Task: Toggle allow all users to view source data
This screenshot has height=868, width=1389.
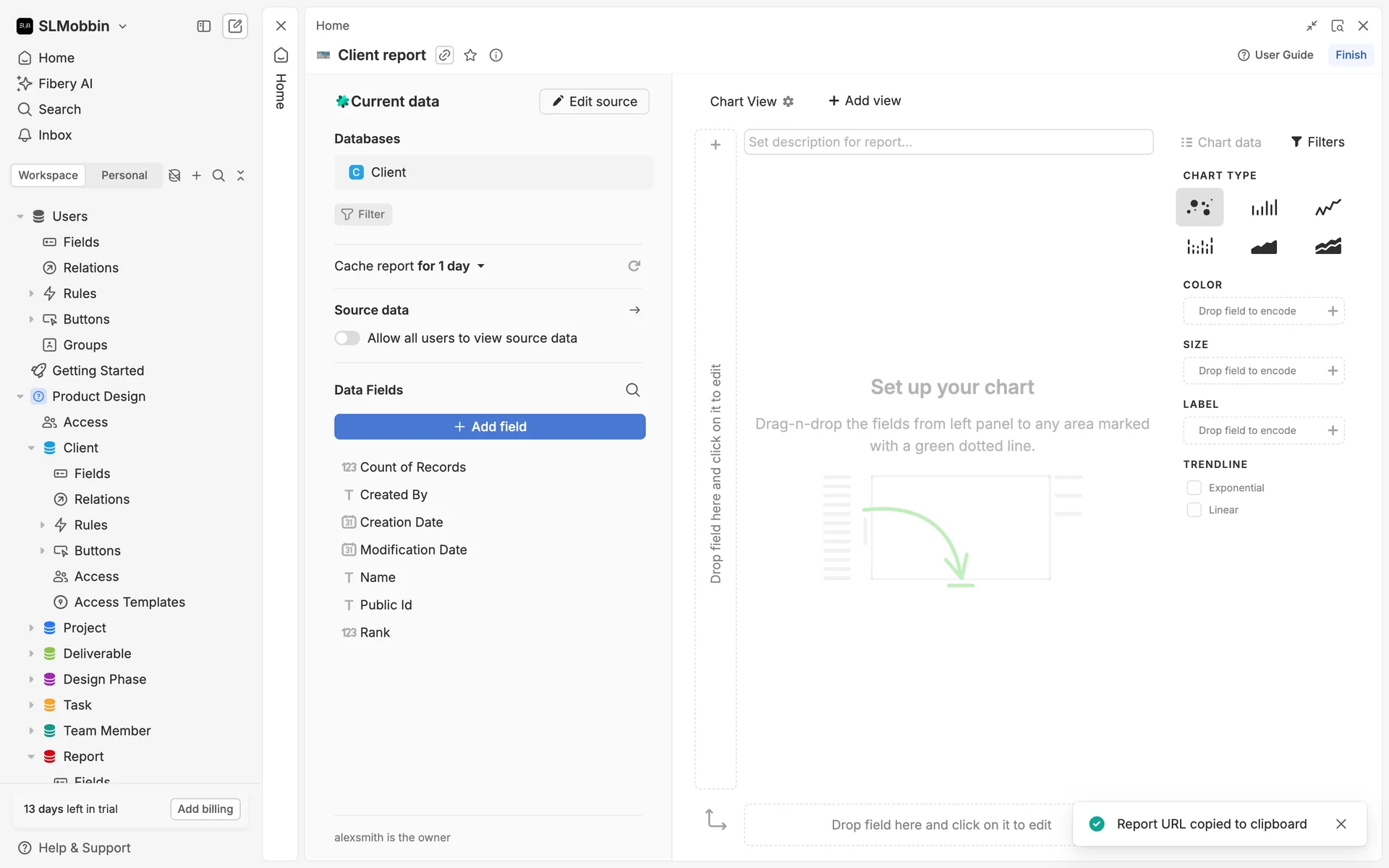Action: [x=347, y=338]
